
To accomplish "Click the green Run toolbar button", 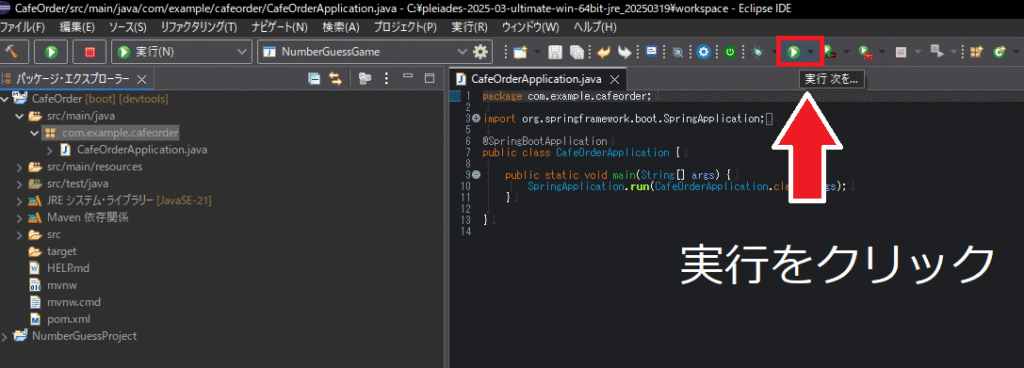I will click(x=793, y=52).
